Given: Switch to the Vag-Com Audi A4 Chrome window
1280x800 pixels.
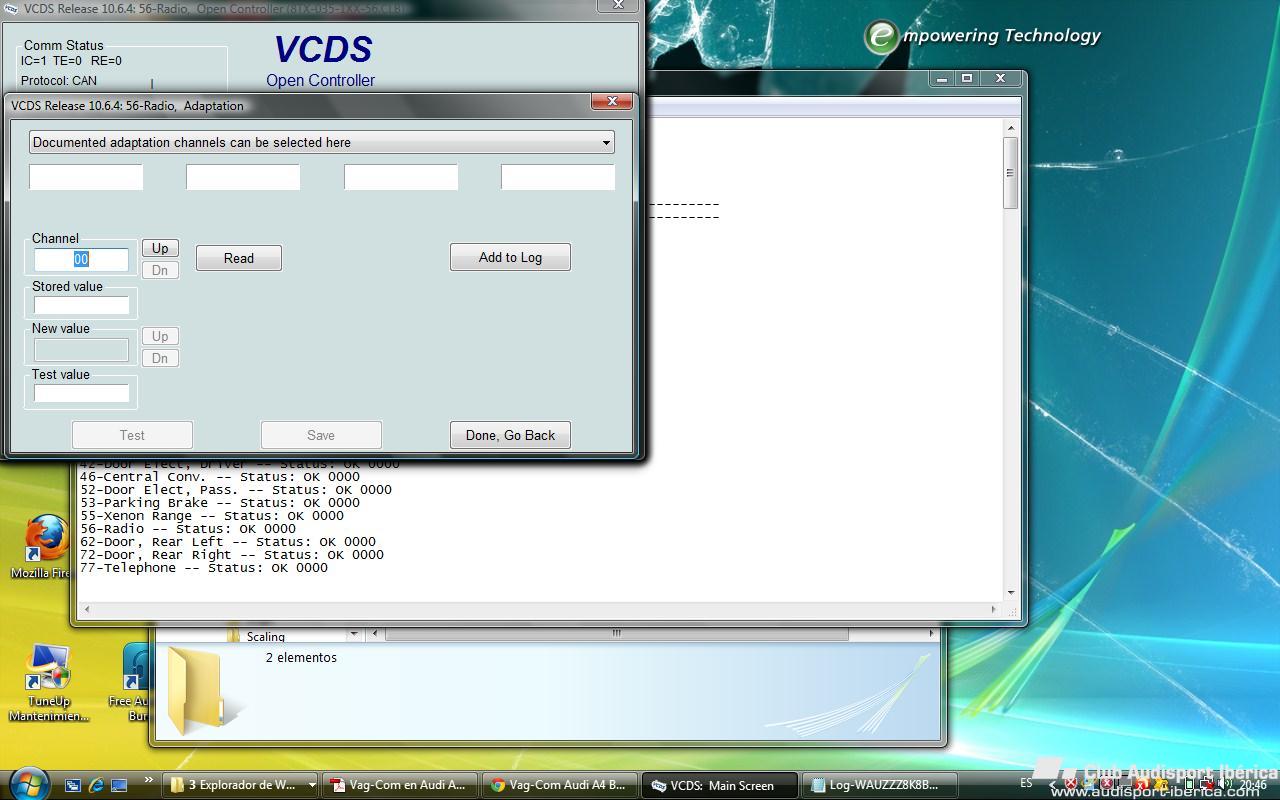Looking at the screenshot, I should click(560, 785).
